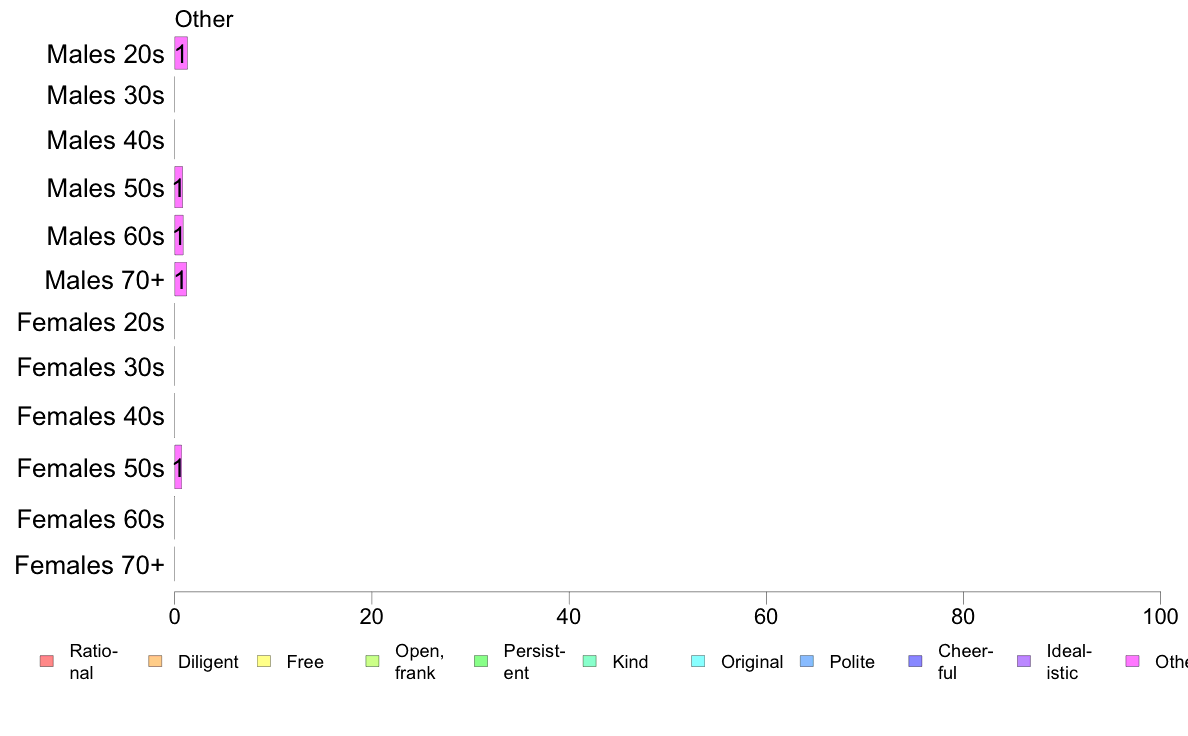
Task: Click the Males 50s bar
Action: point(179,187)
